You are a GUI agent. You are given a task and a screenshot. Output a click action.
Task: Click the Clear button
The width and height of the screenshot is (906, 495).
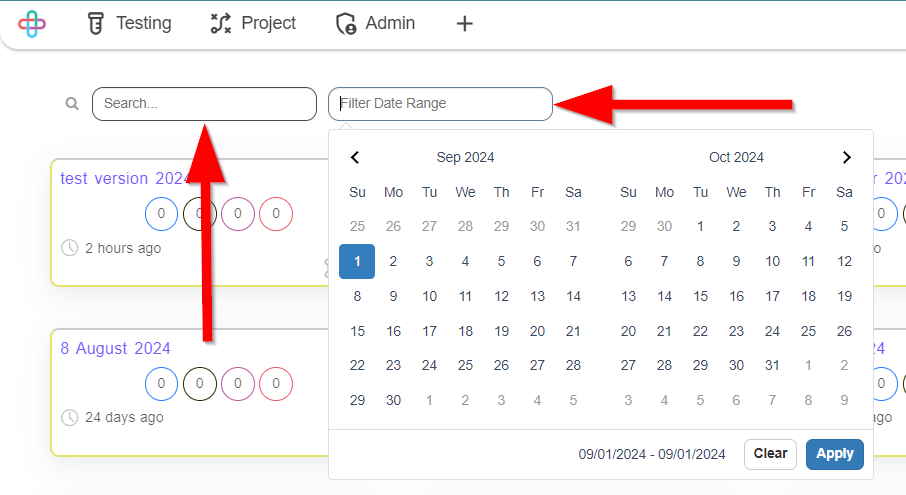tap(770, 454)
